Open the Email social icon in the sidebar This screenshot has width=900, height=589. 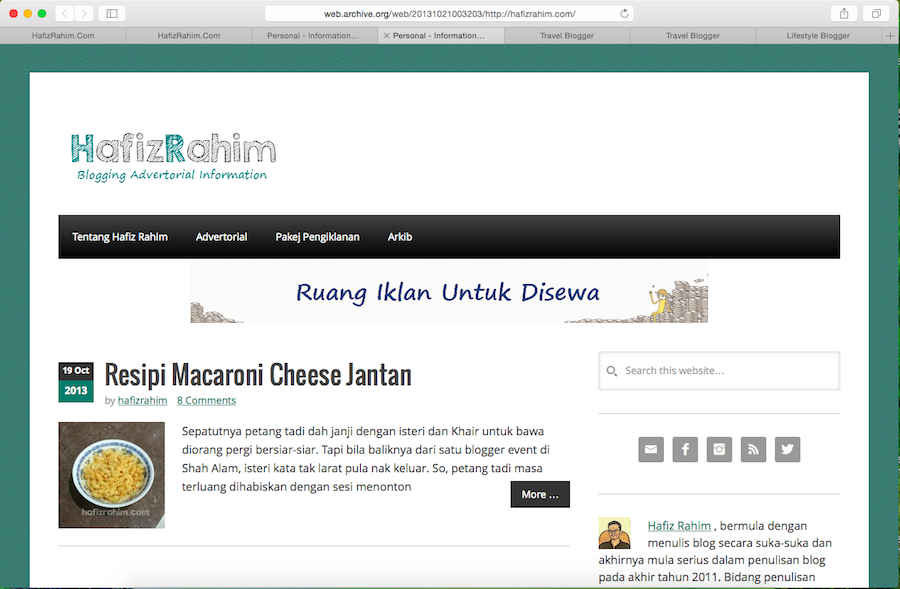point(651,449)
